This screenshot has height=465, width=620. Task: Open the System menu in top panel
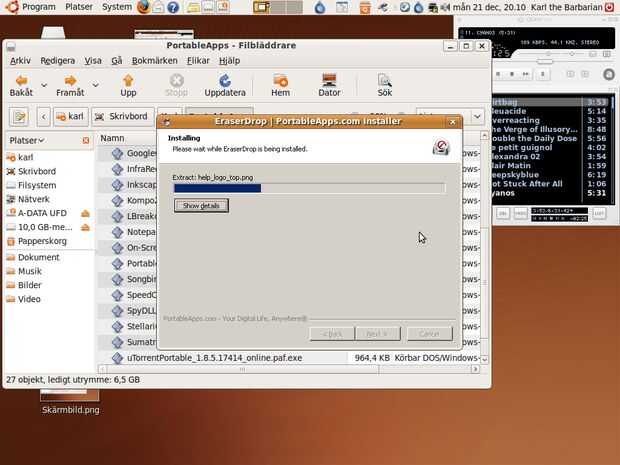pos(117,7)
